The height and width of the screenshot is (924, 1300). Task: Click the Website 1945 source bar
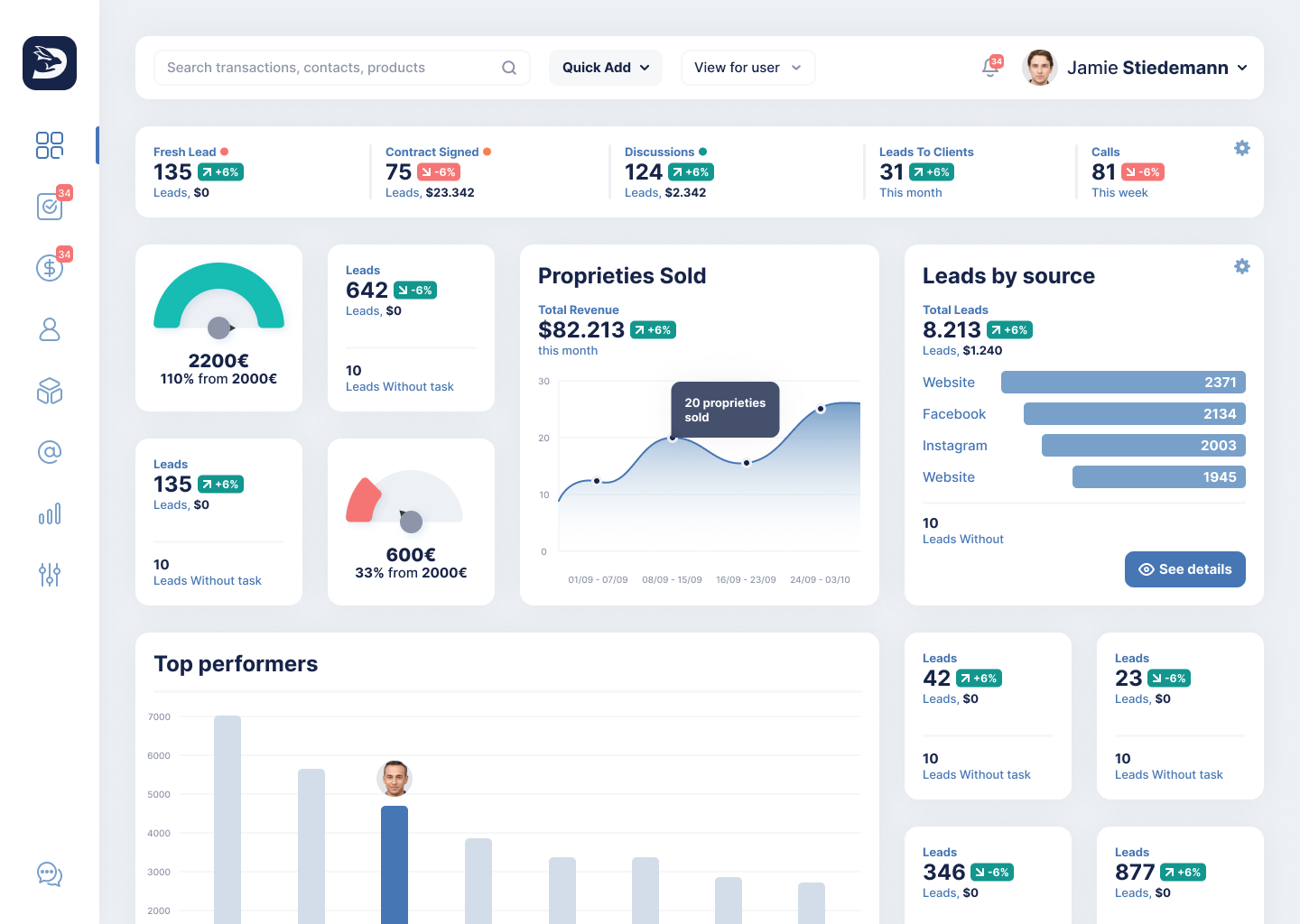(x=1159, y=477)
